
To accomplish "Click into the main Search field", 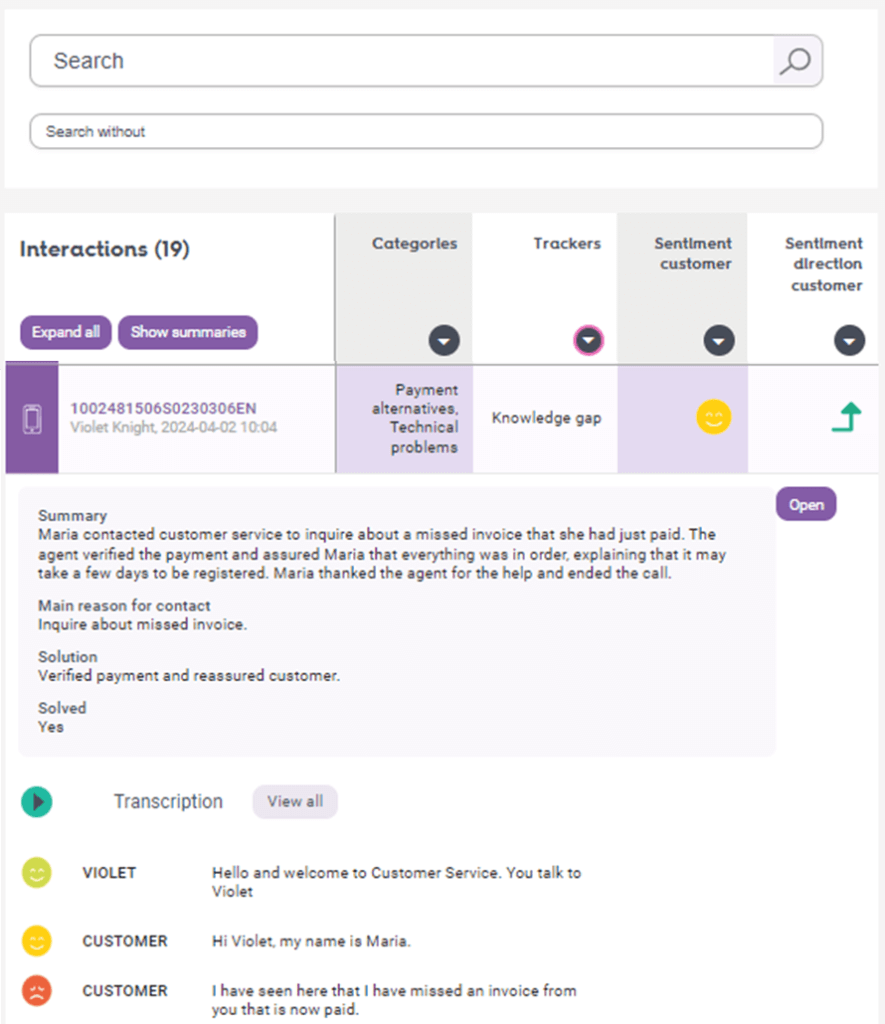I will click(x=400, y=62).
